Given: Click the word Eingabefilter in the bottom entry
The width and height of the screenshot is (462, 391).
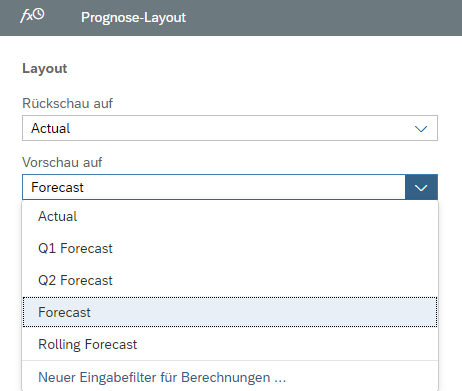Looking at the screenshot, I should pyautogui.click(x=118, y=378).
